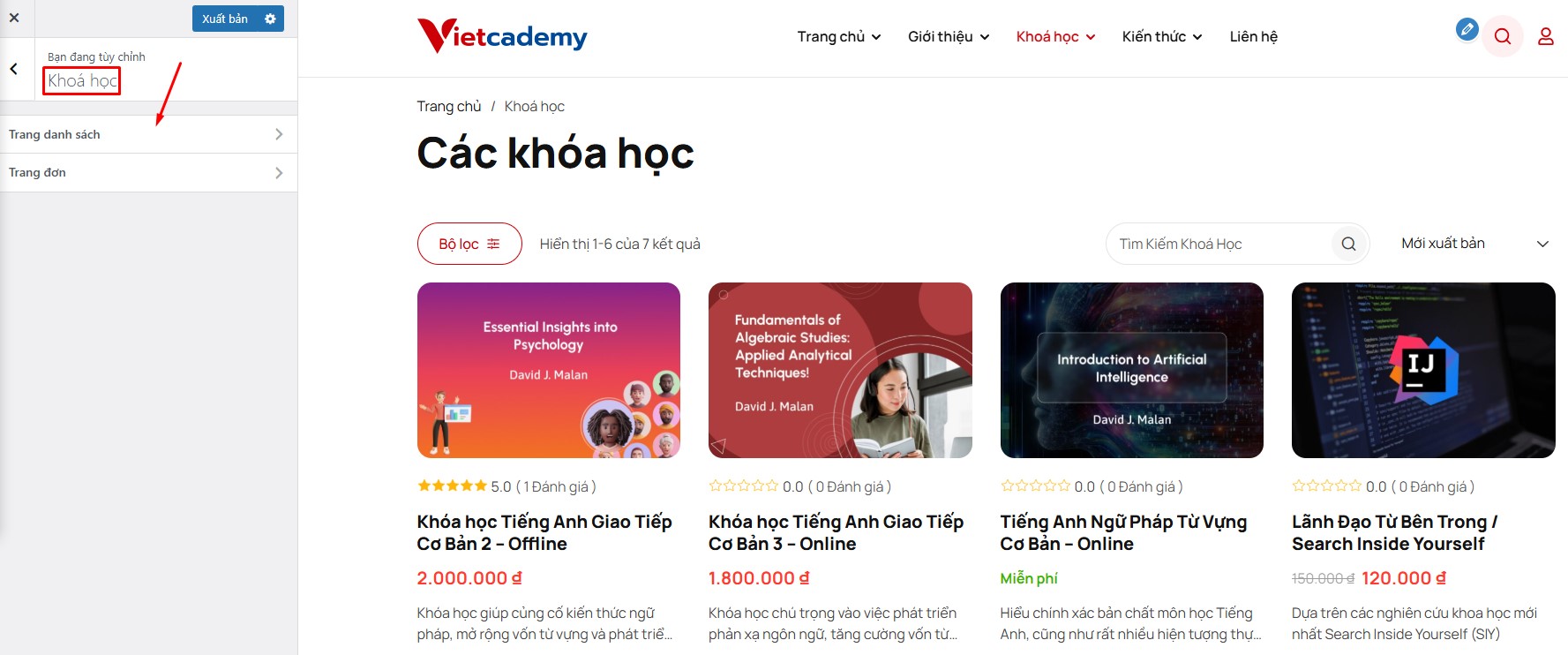The image size is (1568, 655).
Task: Click Trang chủ breadcrumb link
Action: click(x=449, y=106)
